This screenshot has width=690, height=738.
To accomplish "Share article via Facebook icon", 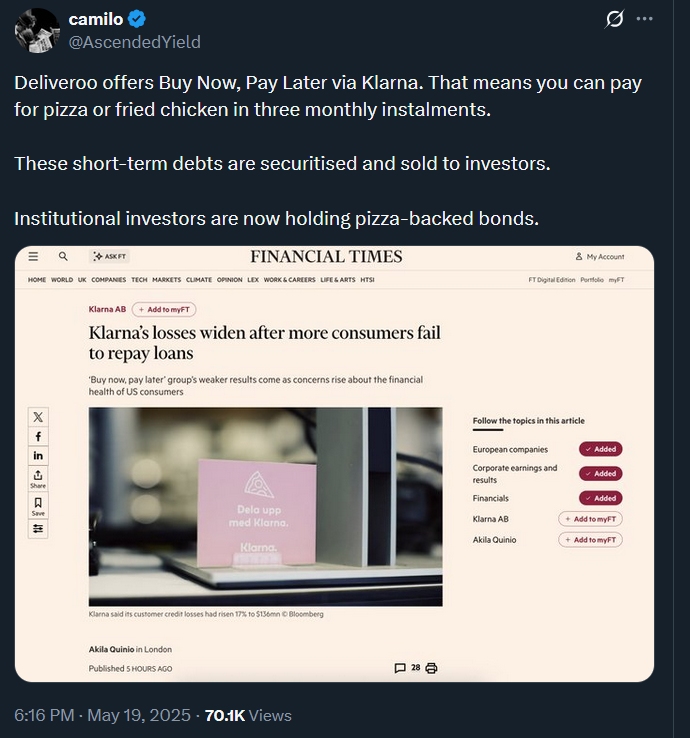I will click(38, 436).
